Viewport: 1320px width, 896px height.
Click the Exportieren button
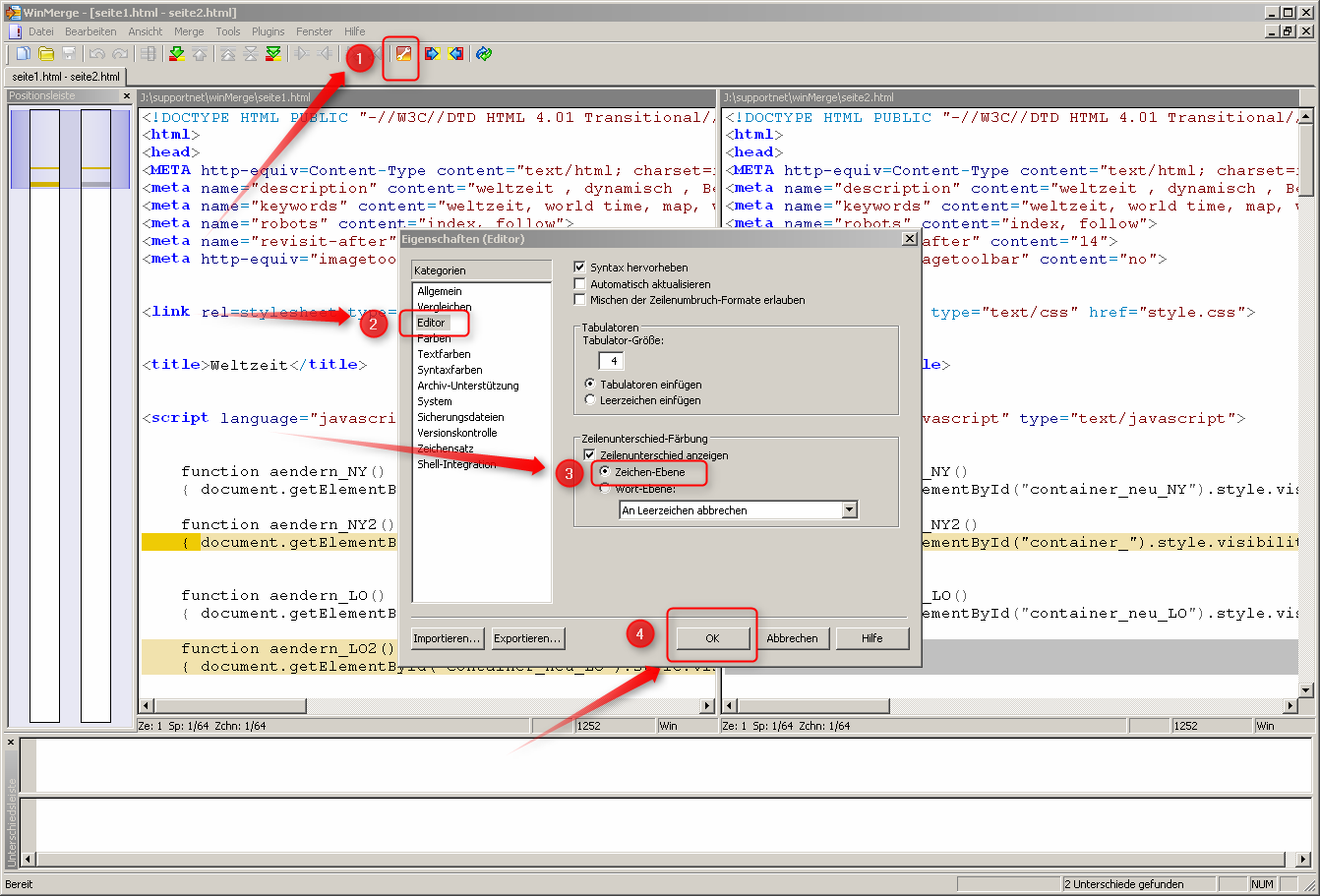coord(527,637)
